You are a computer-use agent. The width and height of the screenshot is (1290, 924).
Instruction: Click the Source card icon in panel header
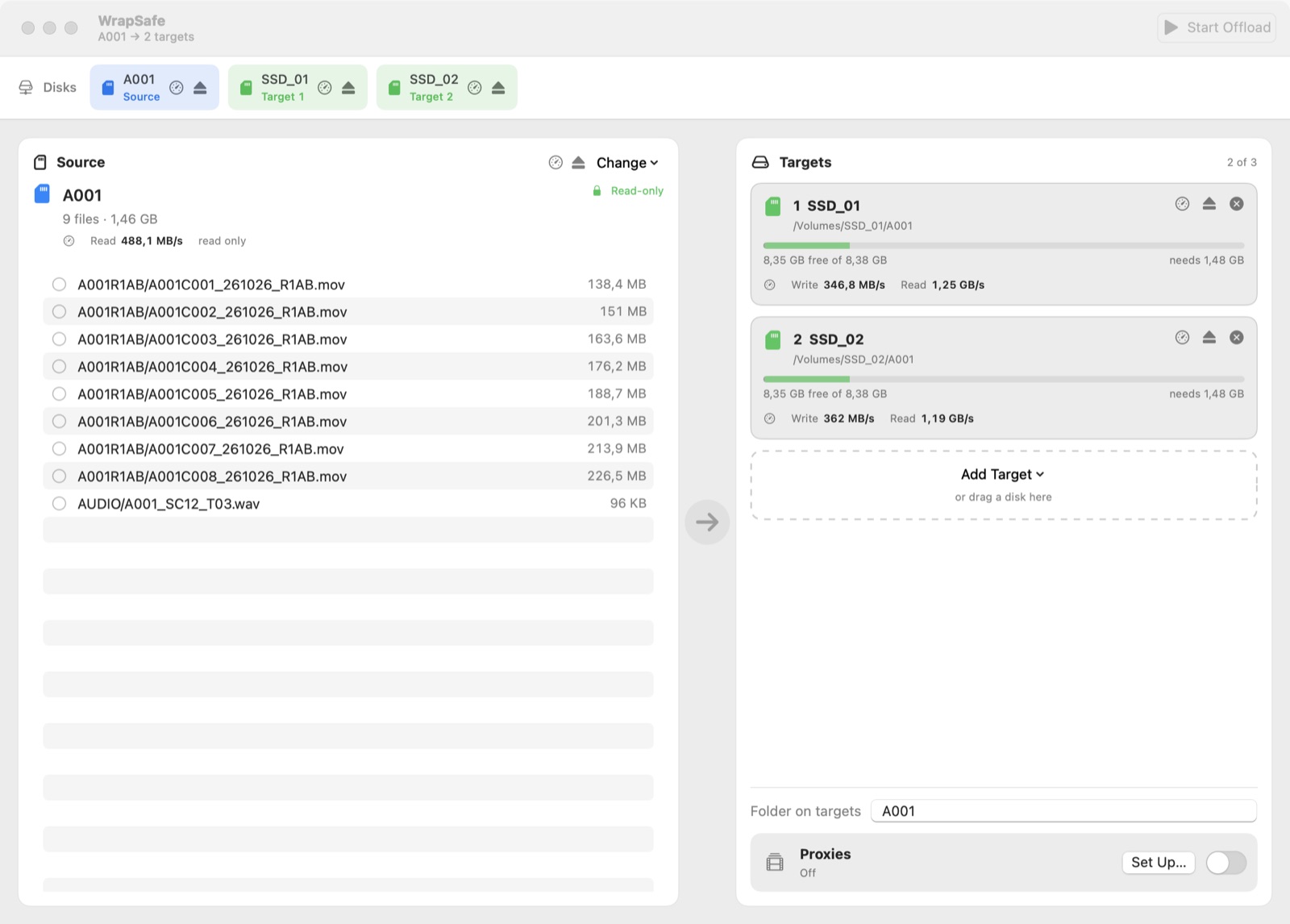(40, 163)
